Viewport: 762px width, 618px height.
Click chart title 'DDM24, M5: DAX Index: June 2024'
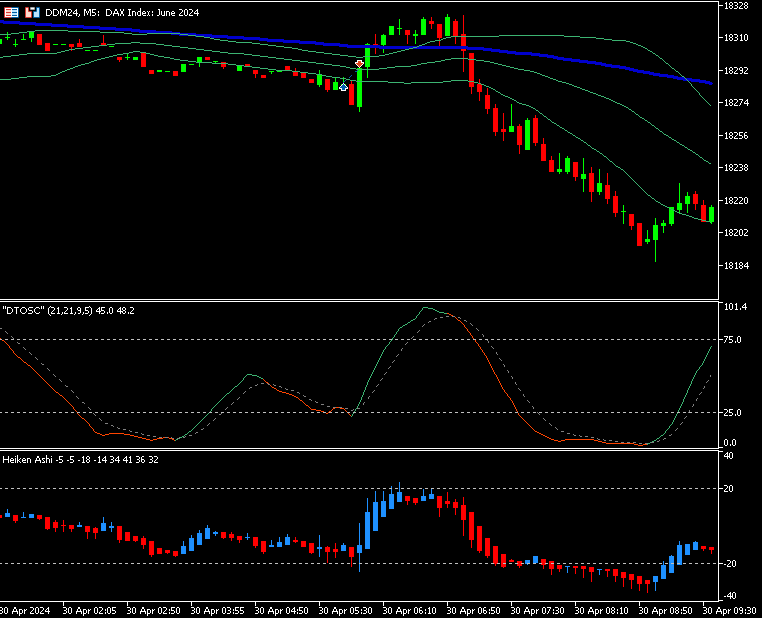[122, 13]
